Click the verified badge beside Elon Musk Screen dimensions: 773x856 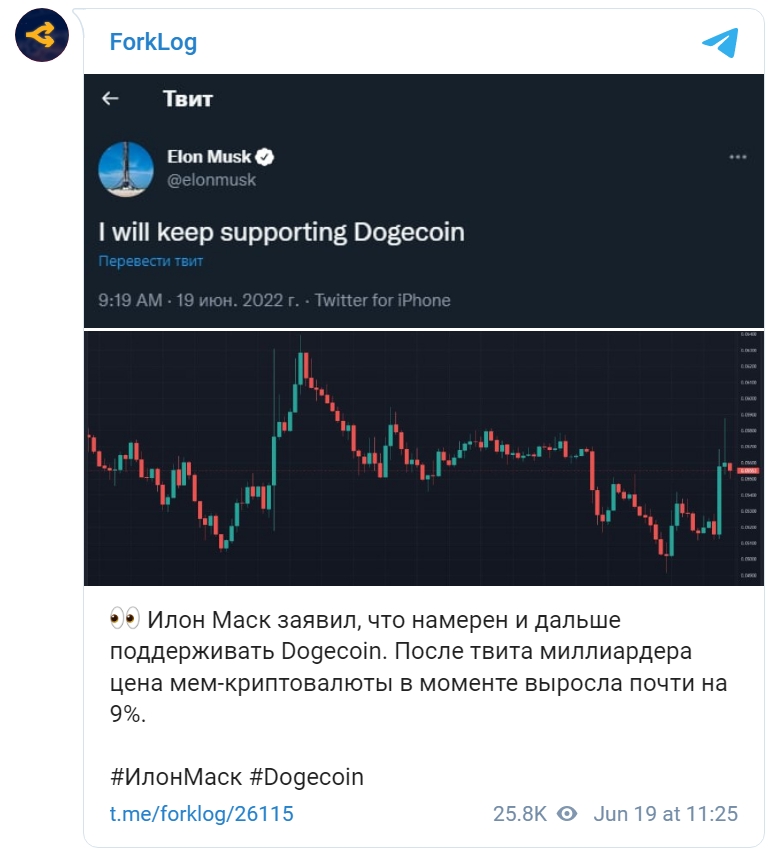coord(265,157)
